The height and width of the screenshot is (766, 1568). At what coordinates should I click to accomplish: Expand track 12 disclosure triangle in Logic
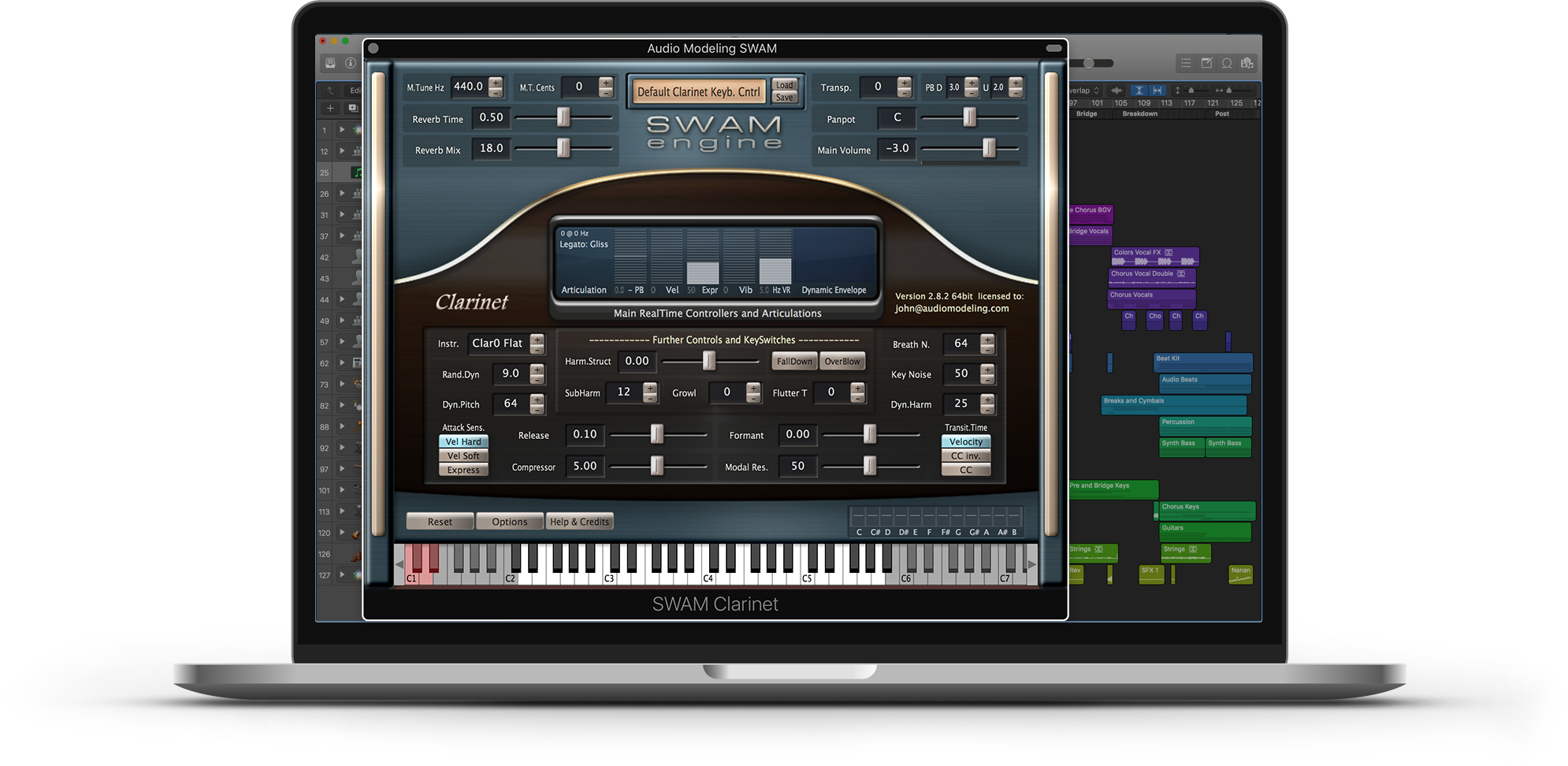point(342,151)
